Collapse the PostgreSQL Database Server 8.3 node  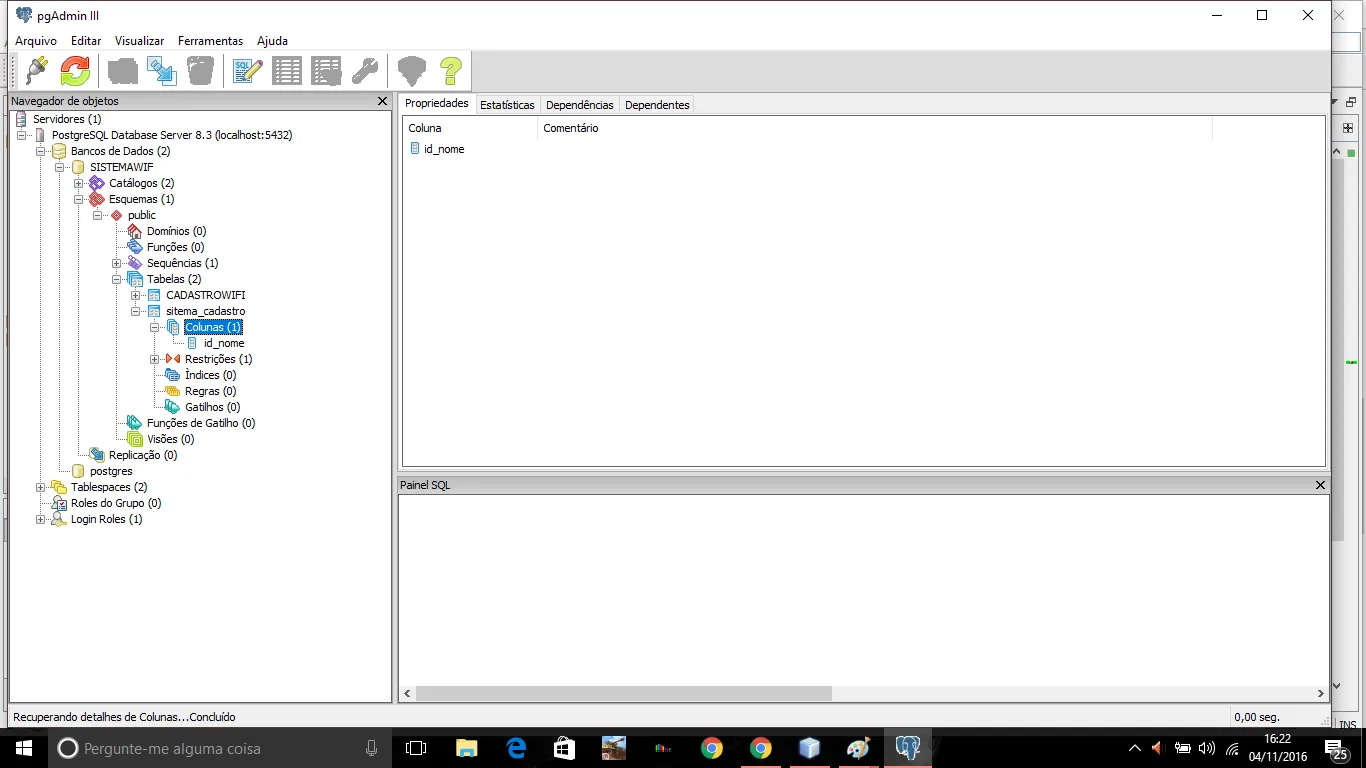[x=21, y=135]
